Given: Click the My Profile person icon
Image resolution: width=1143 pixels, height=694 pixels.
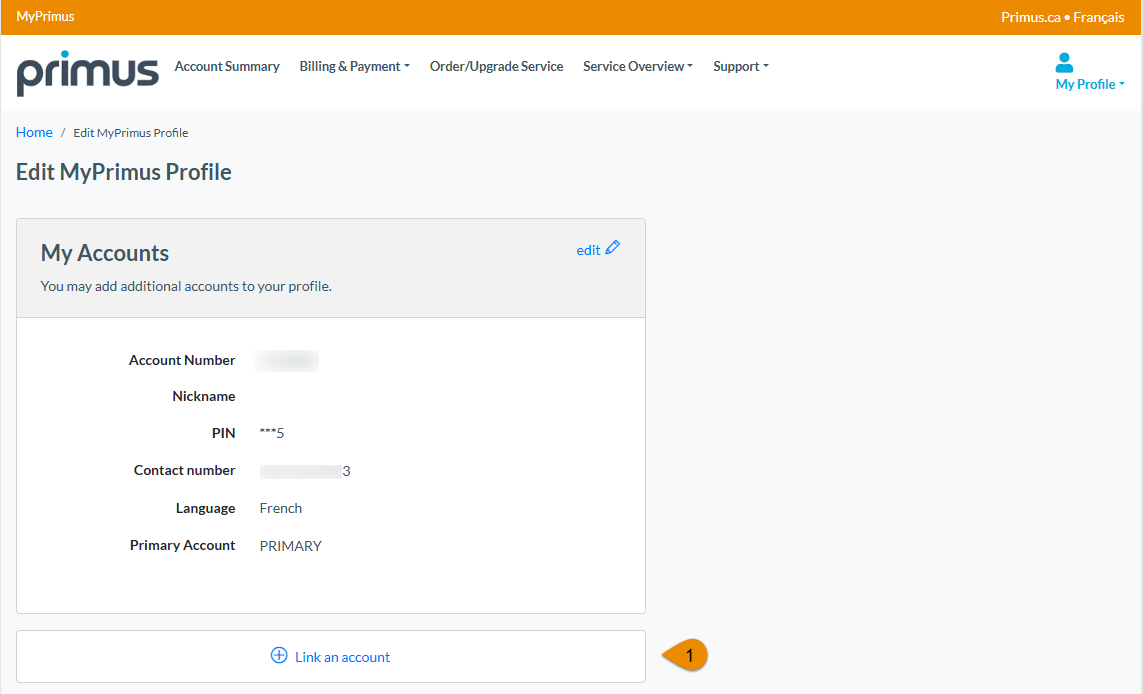Looking at the screenshot, I should (1064, 63).
